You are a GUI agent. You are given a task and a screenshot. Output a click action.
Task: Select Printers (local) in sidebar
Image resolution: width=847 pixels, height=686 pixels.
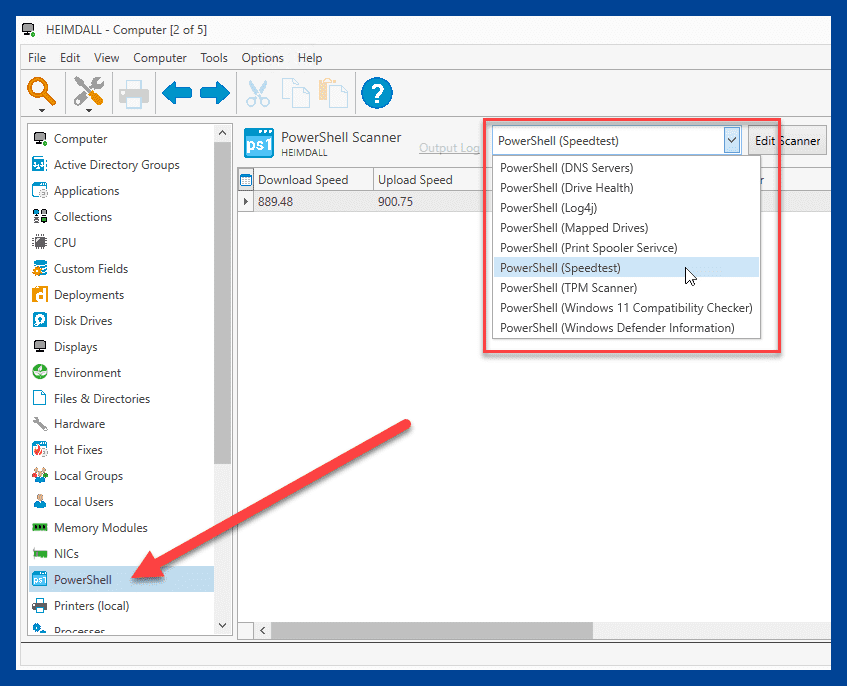(122, 606)
